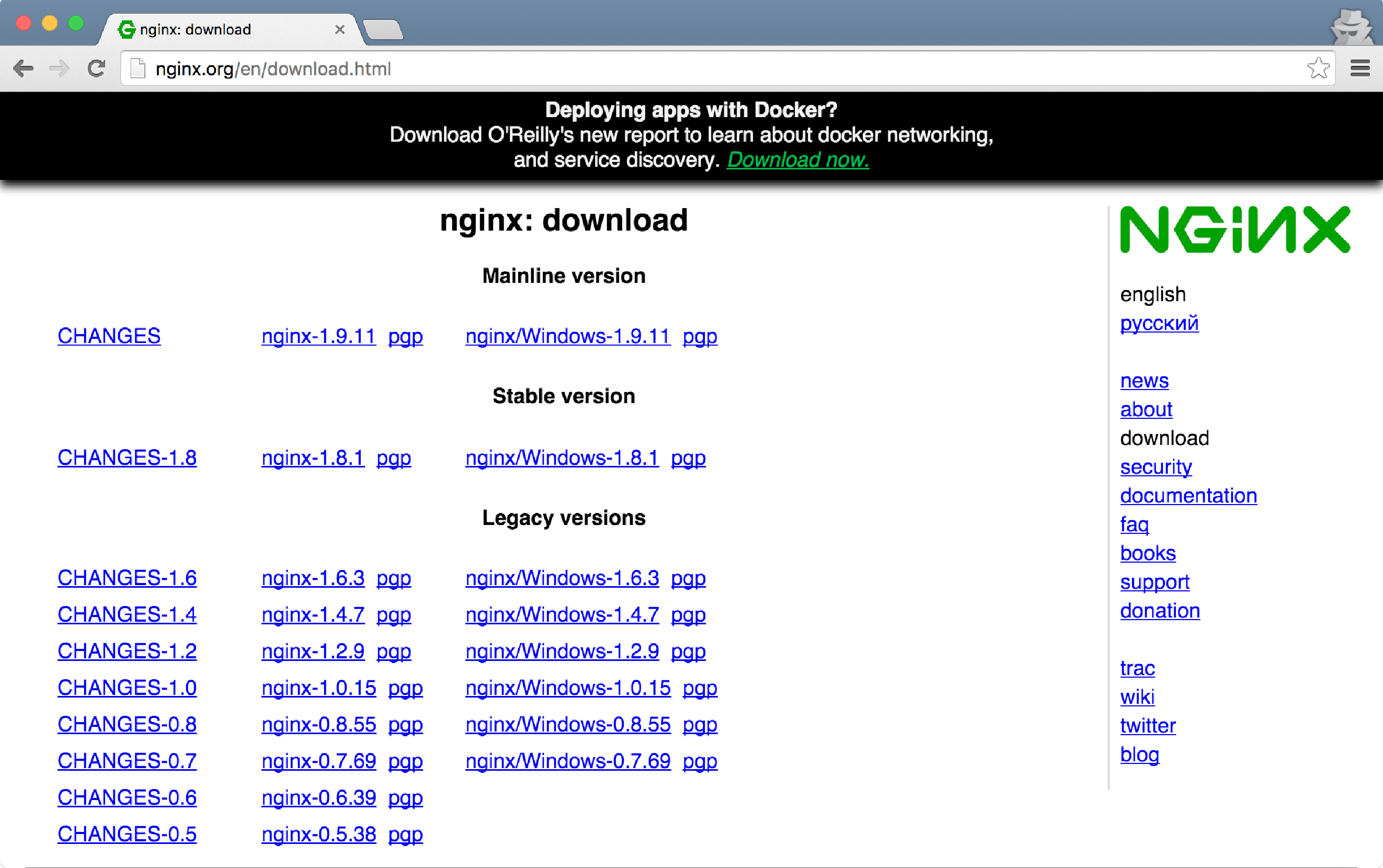Open the donation sidebar link
The height and width of the screenshot is (868, 1383).
point(1160,611)
